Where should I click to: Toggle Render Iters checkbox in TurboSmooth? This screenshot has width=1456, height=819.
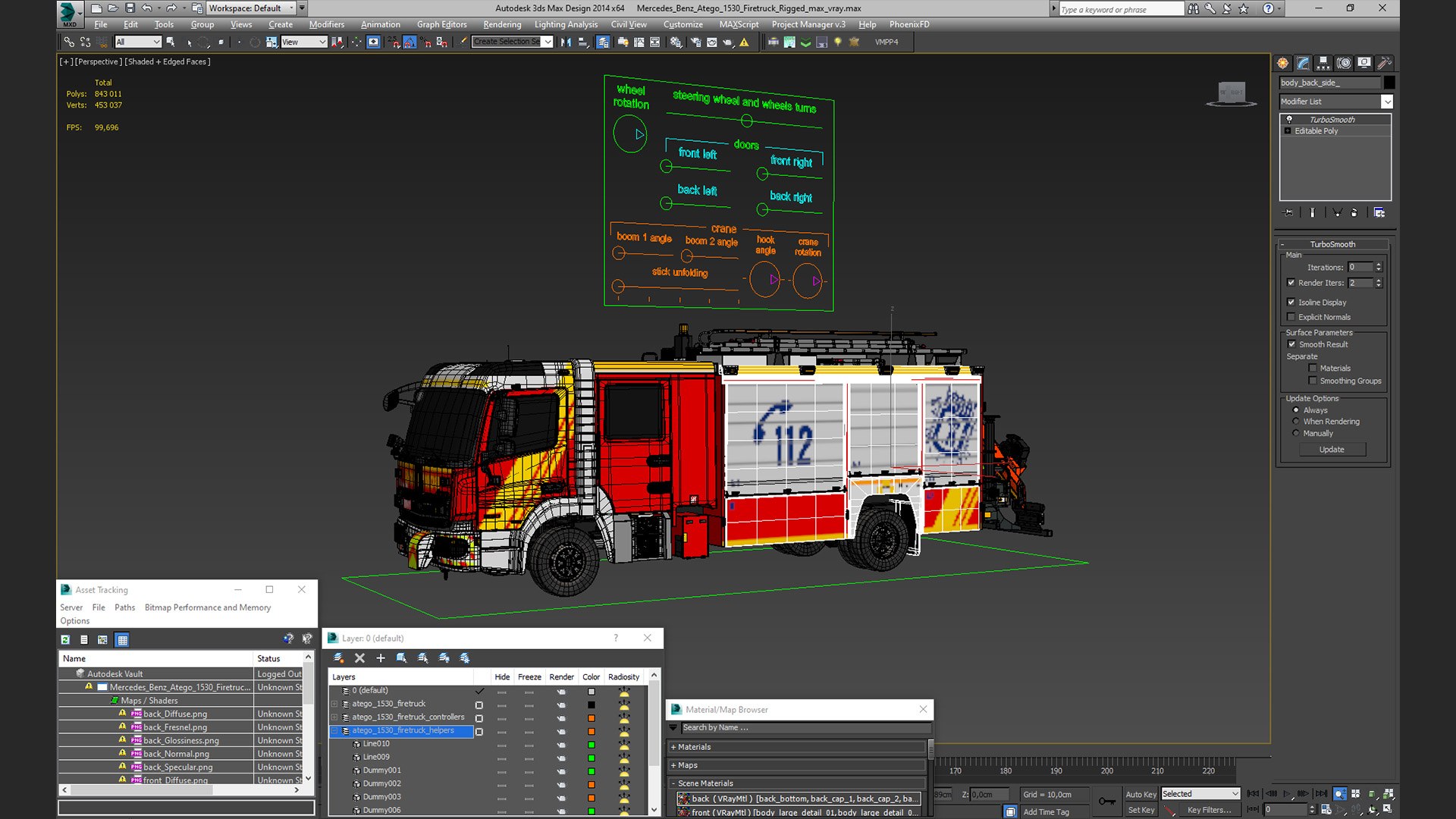click(x=1291, y=283)
